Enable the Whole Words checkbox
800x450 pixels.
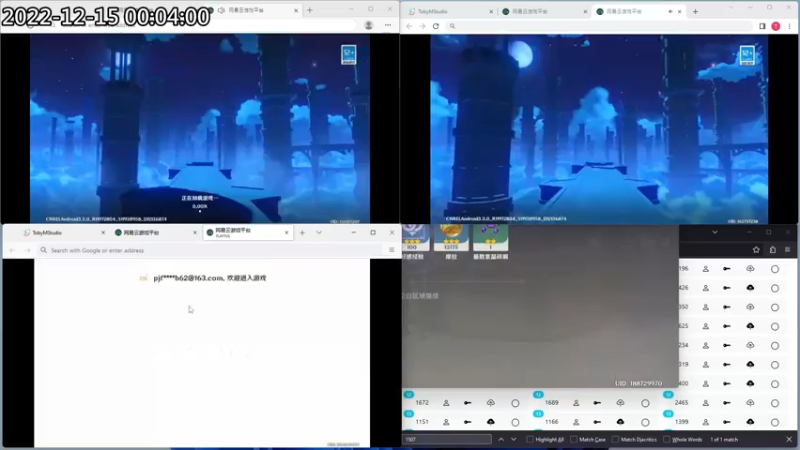tap(667, 439)
